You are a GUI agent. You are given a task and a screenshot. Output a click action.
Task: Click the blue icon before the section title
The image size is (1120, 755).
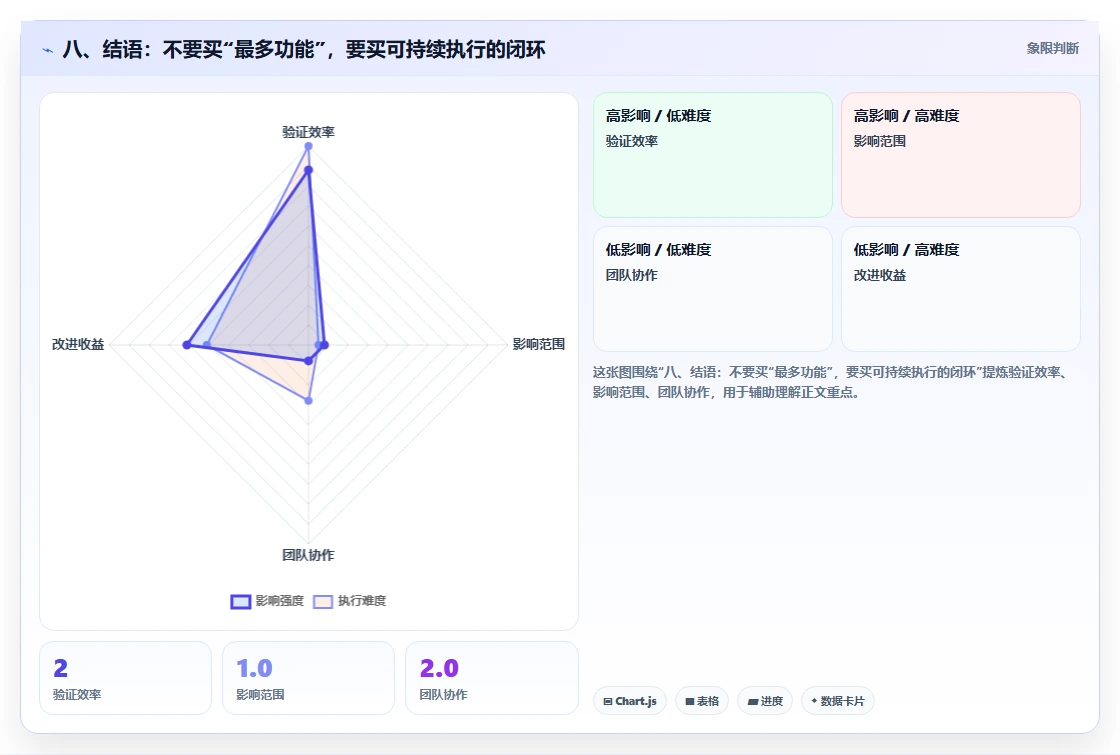click(47, 50)
